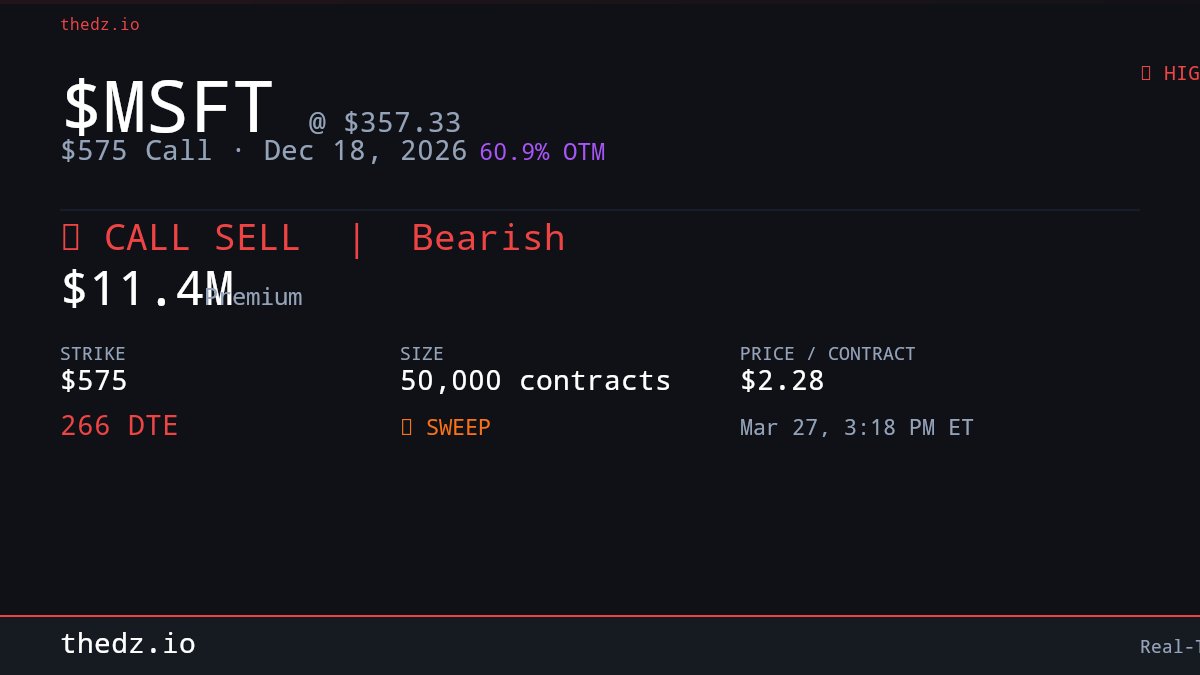Click the purple 60.9% OTM badge
Viewport: 1200px width, 675px height.
542,152
